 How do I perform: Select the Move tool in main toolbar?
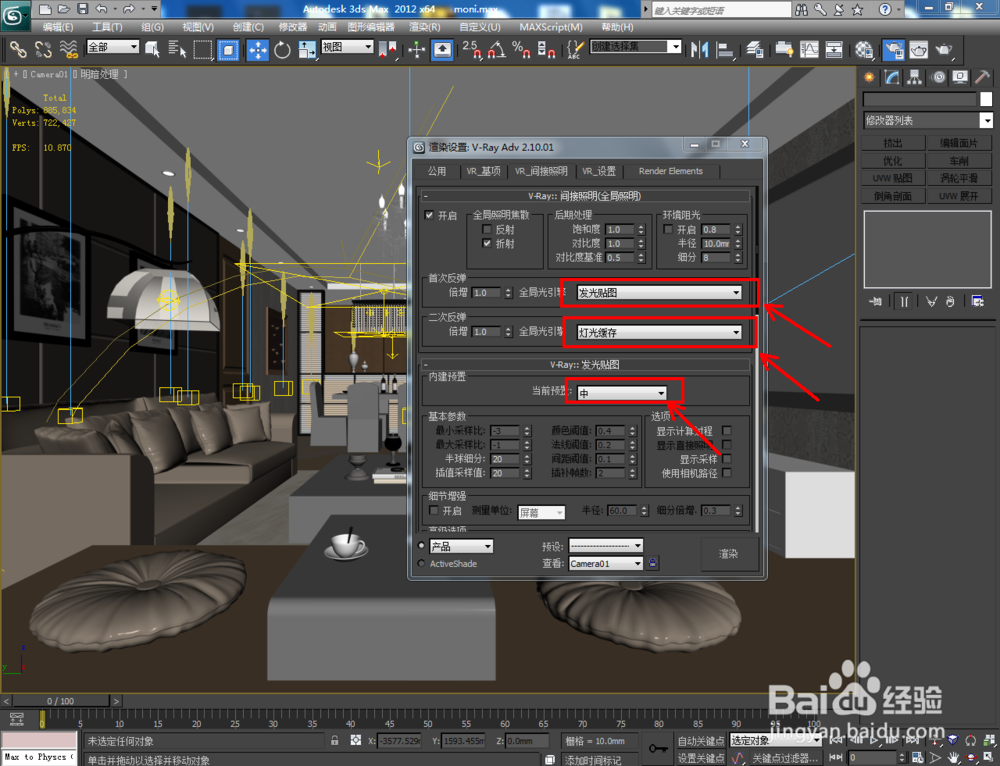(x=258, y=50)
